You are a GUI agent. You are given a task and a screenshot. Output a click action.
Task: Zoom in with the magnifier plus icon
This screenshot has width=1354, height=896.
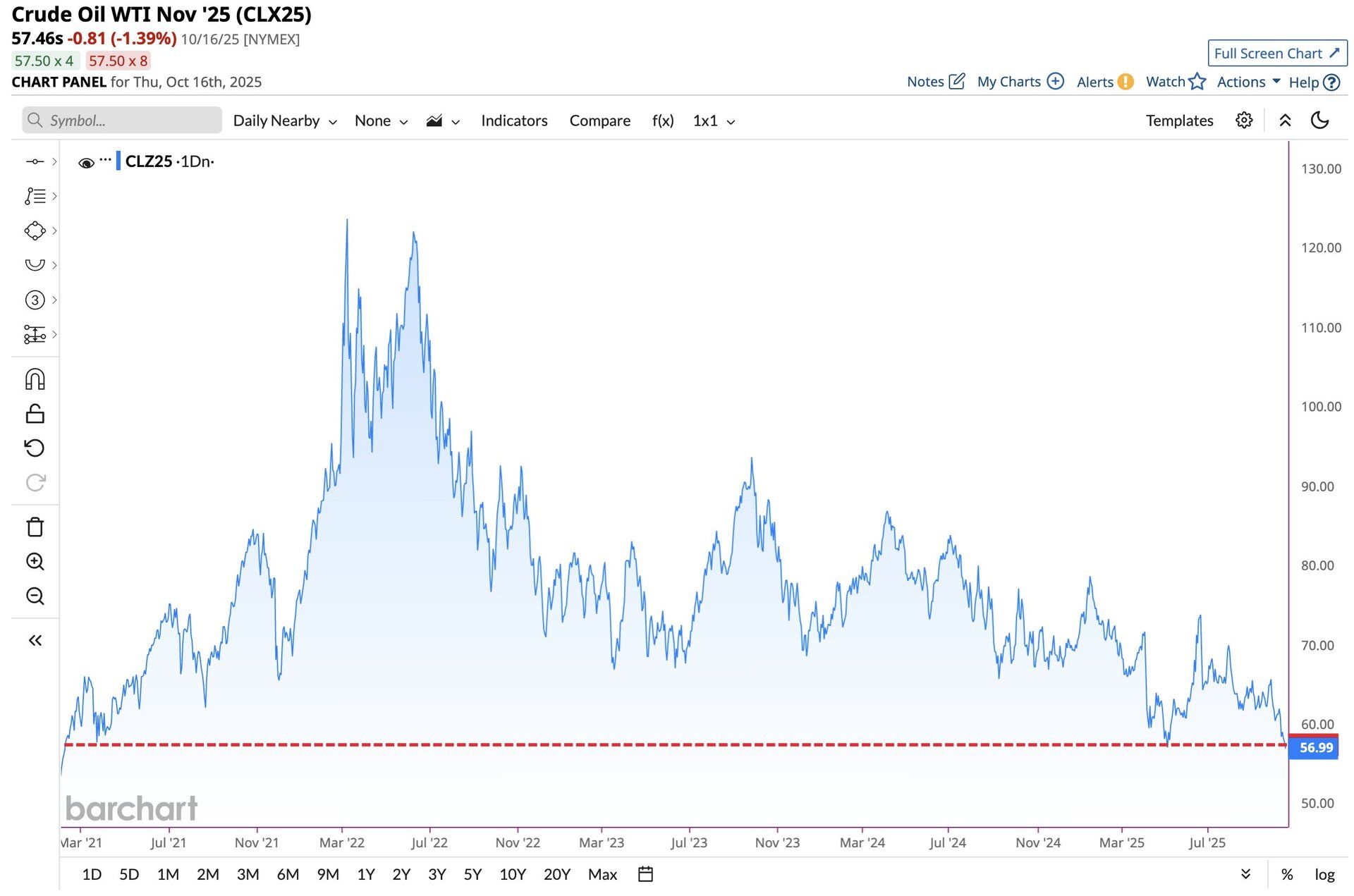click(35, 562)
